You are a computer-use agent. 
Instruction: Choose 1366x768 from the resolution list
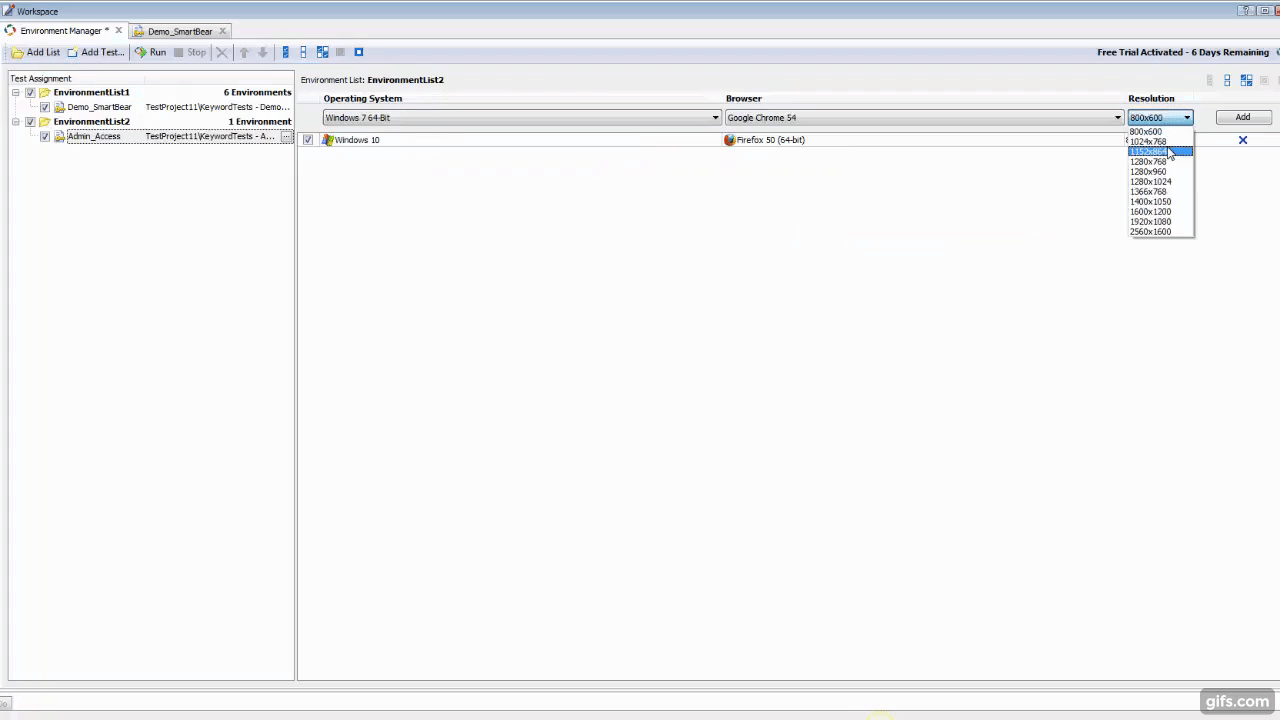click(x=1160, y=192)
